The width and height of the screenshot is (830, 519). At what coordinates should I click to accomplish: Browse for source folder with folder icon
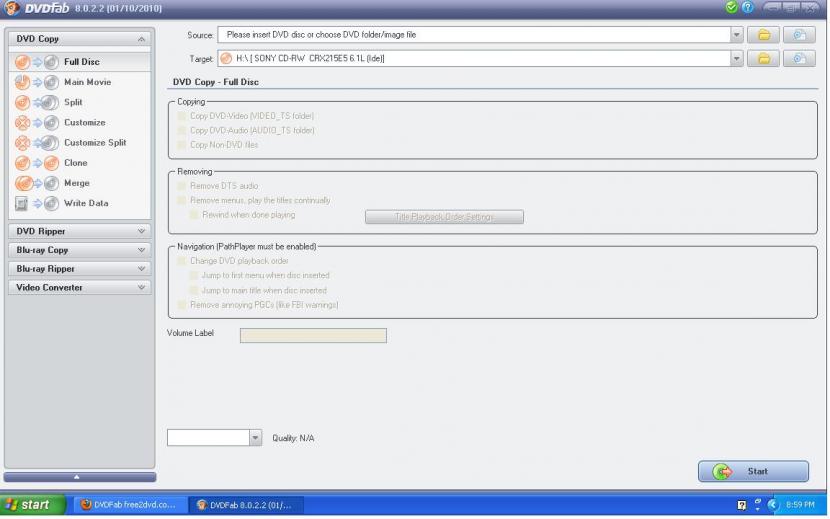pyautogui.click(x=765, y=35)
